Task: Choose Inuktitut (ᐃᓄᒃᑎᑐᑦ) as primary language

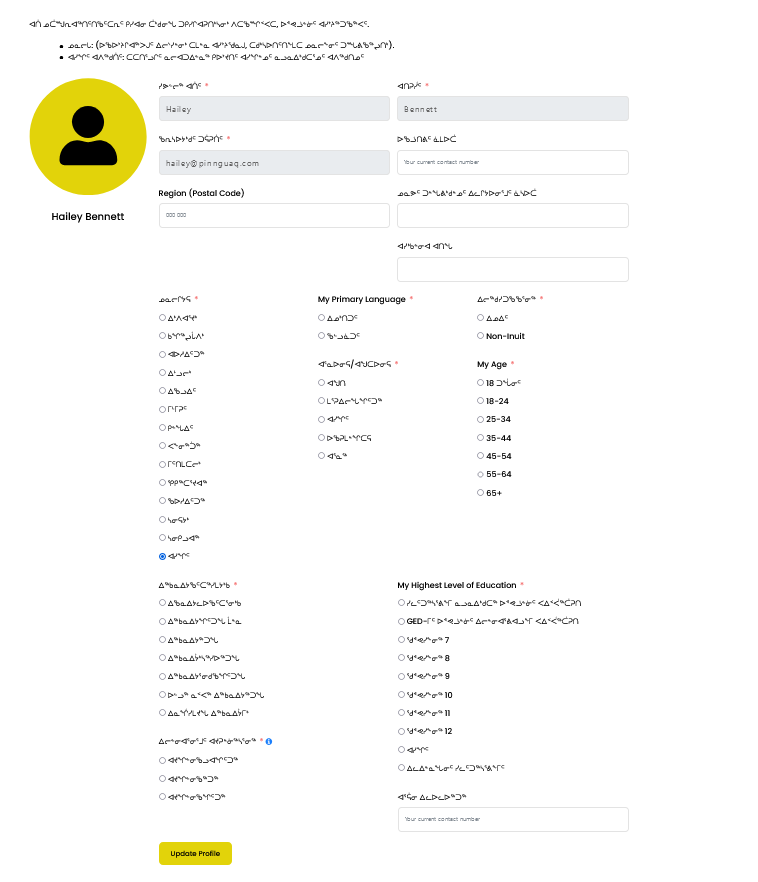Action: (x=322, y=318)
